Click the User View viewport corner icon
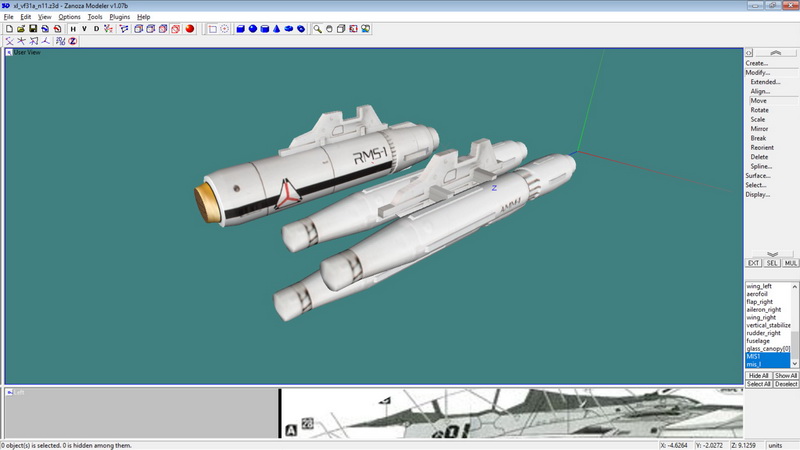800x450 pixels. click(9, 53)
